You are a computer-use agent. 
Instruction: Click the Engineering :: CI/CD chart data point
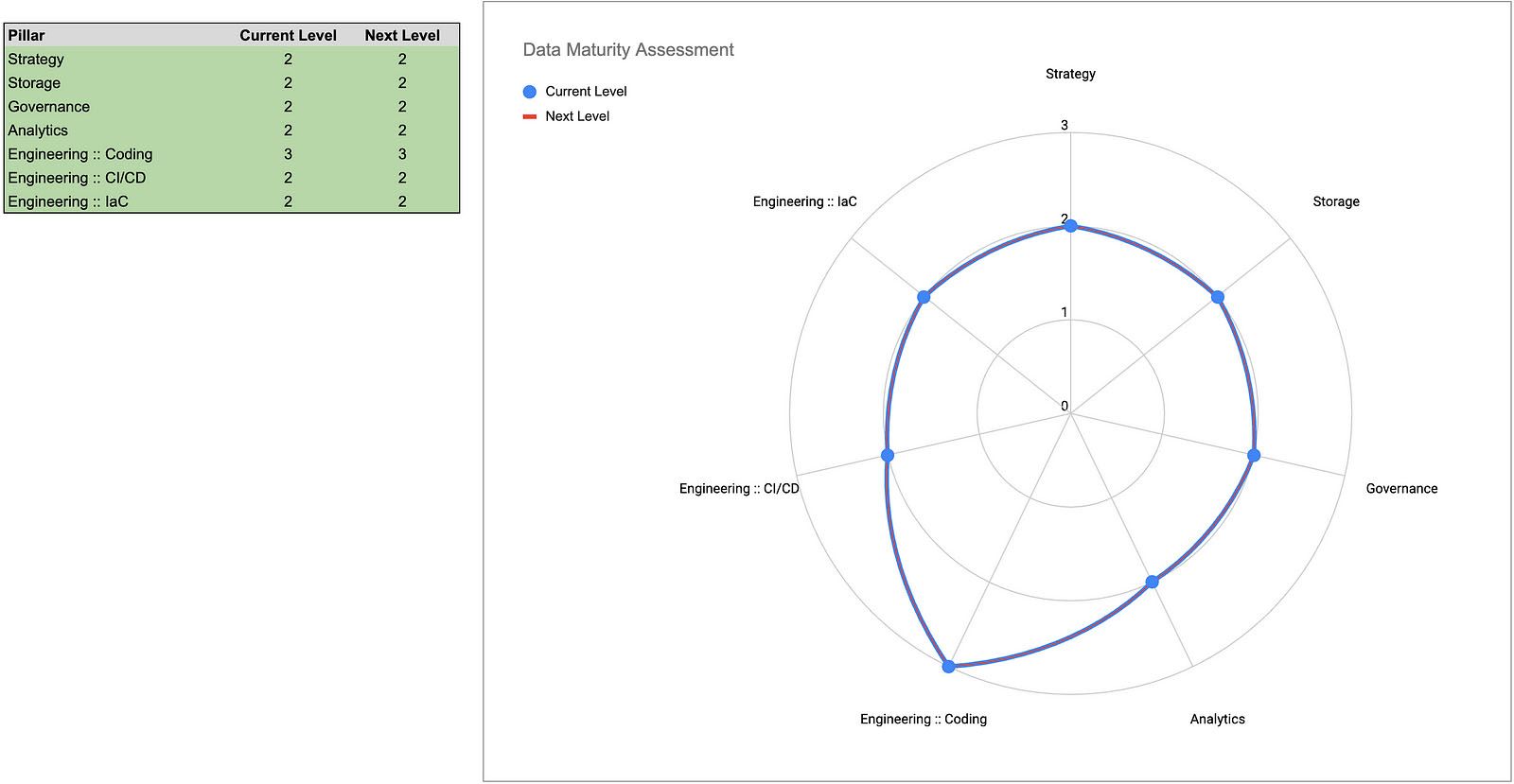tap(888, 455)
